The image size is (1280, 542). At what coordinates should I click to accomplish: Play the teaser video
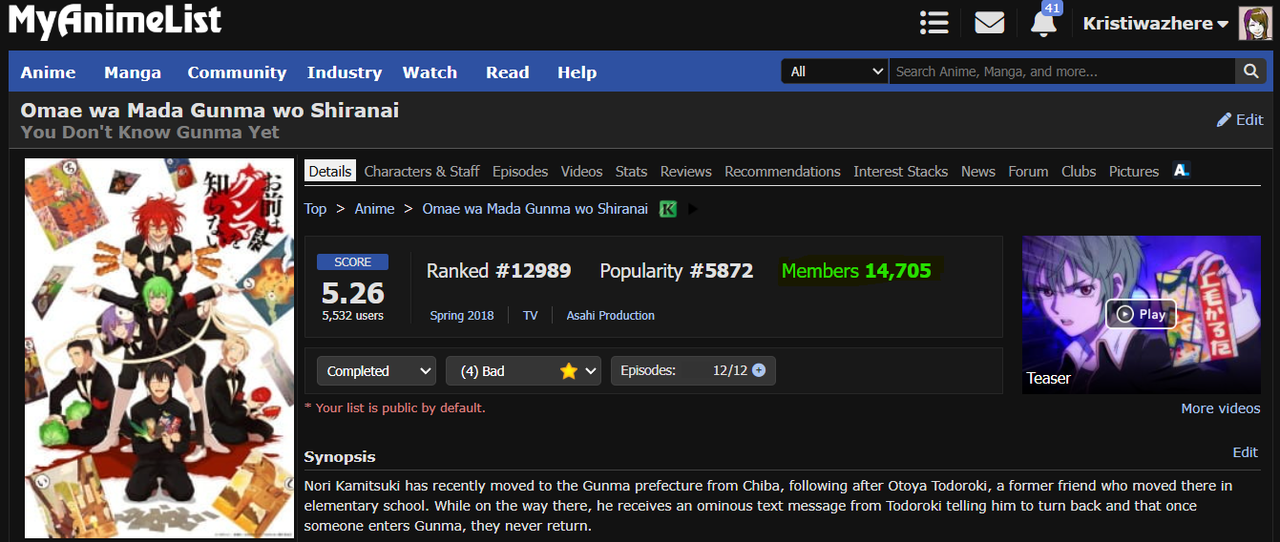click(1141, 314)
